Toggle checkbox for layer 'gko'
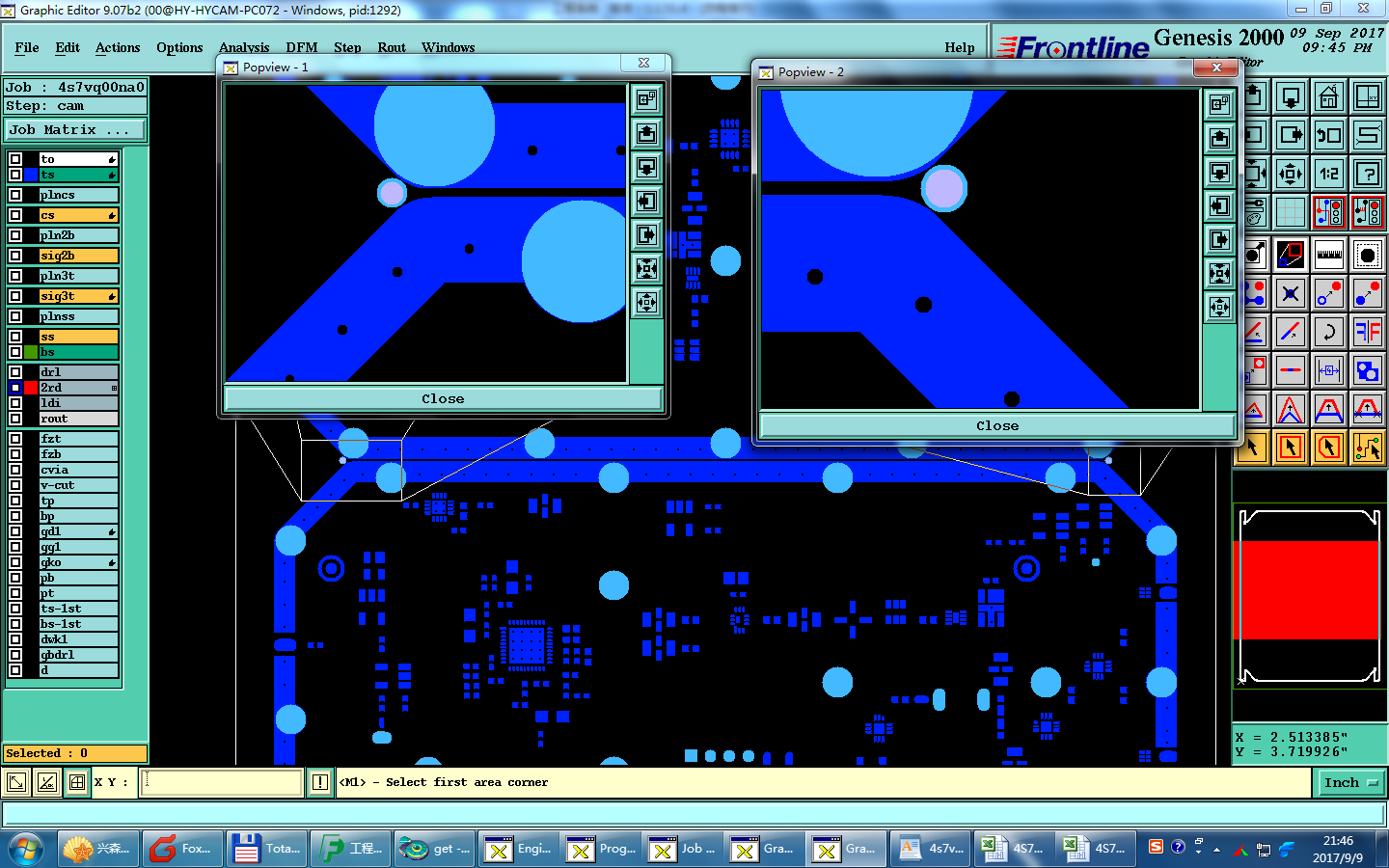The height and width of the screenshot is (868, 1389). point(15,562)
